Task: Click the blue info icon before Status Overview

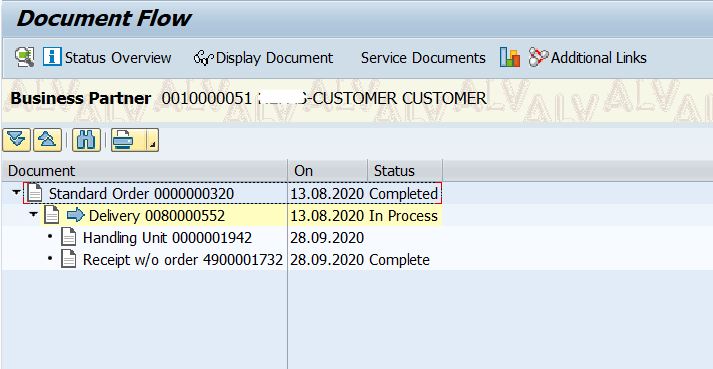Action: pyautogui.click(x=52, y=57)
